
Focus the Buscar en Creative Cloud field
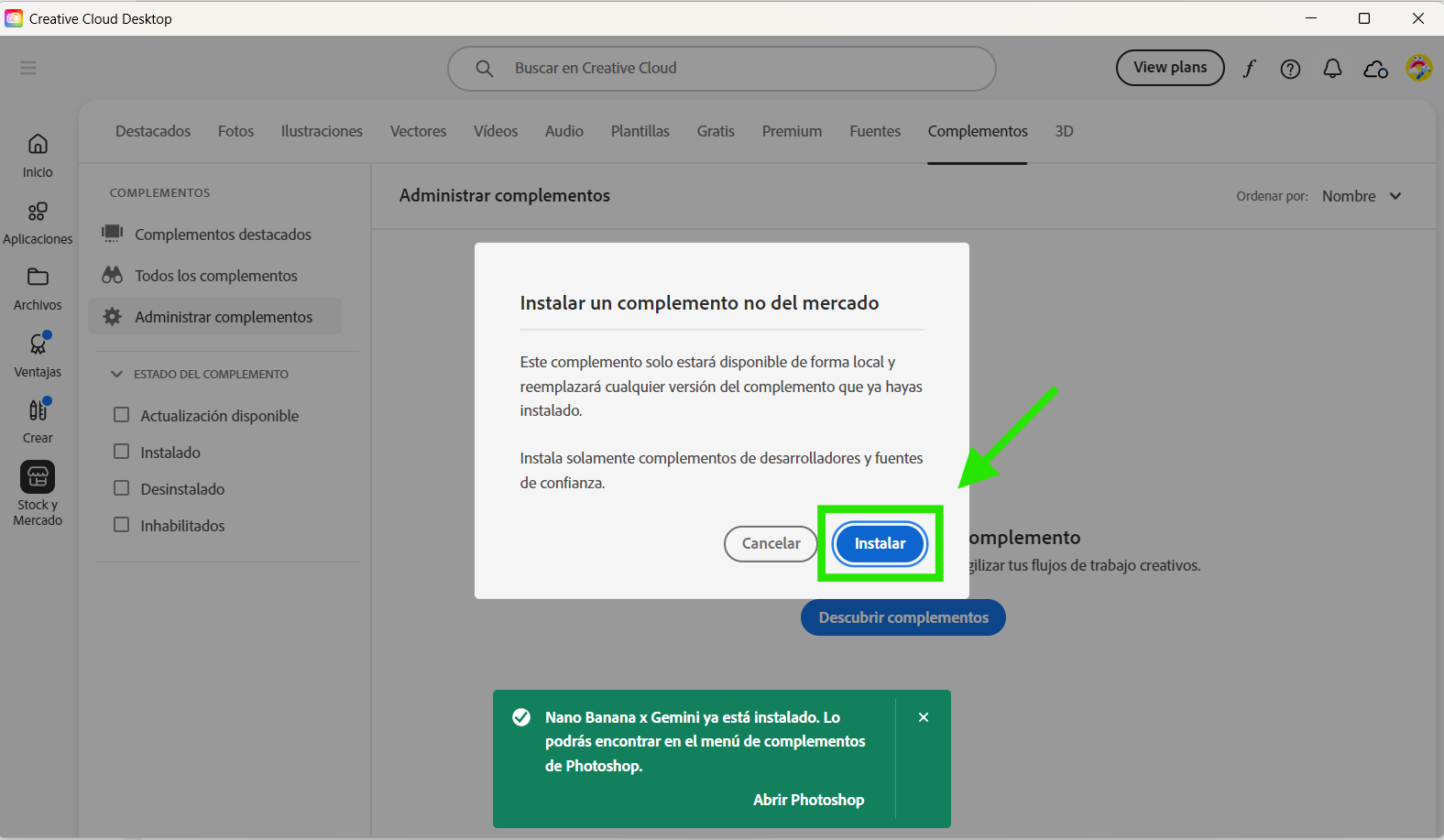pos(722,69)
